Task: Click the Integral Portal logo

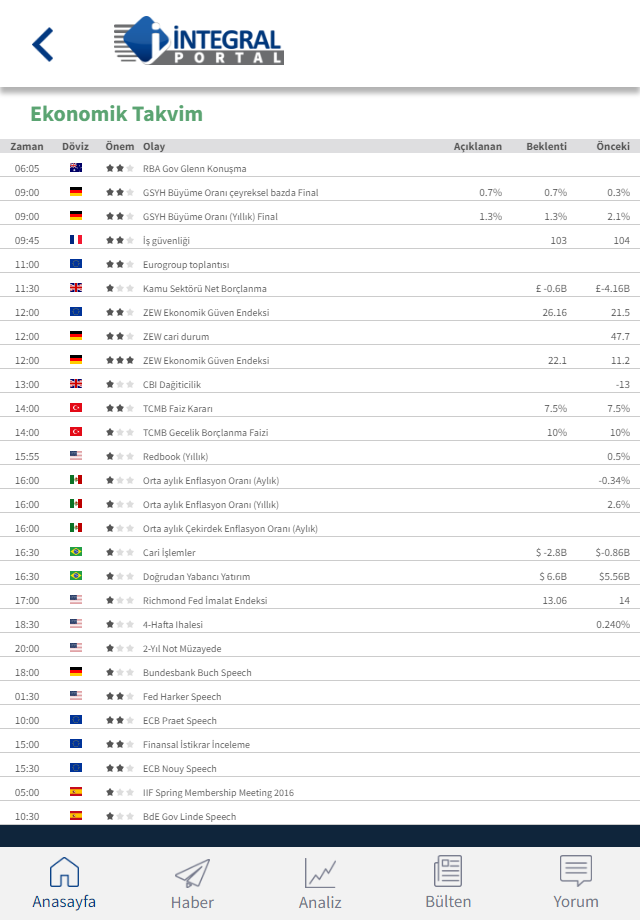Action: (199, 42)
